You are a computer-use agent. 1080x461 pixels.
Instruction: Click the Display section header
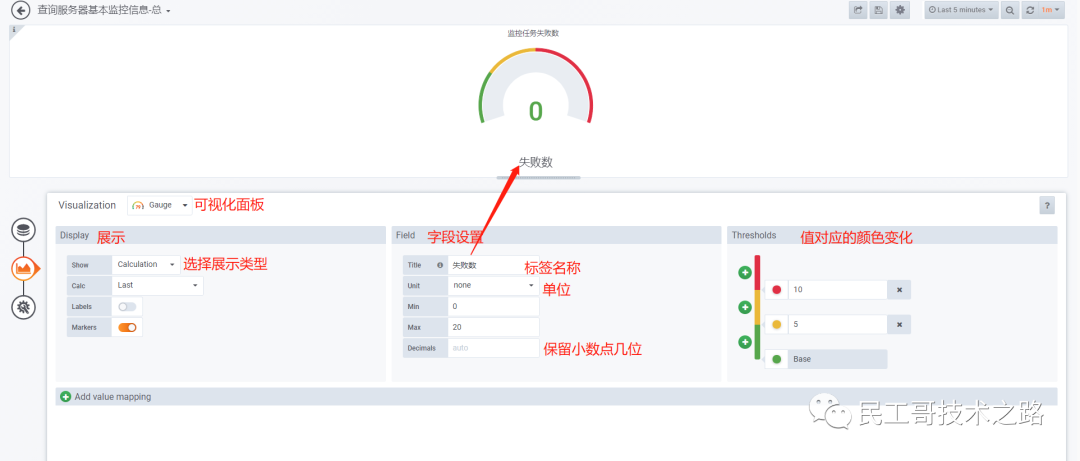(220, 235)
